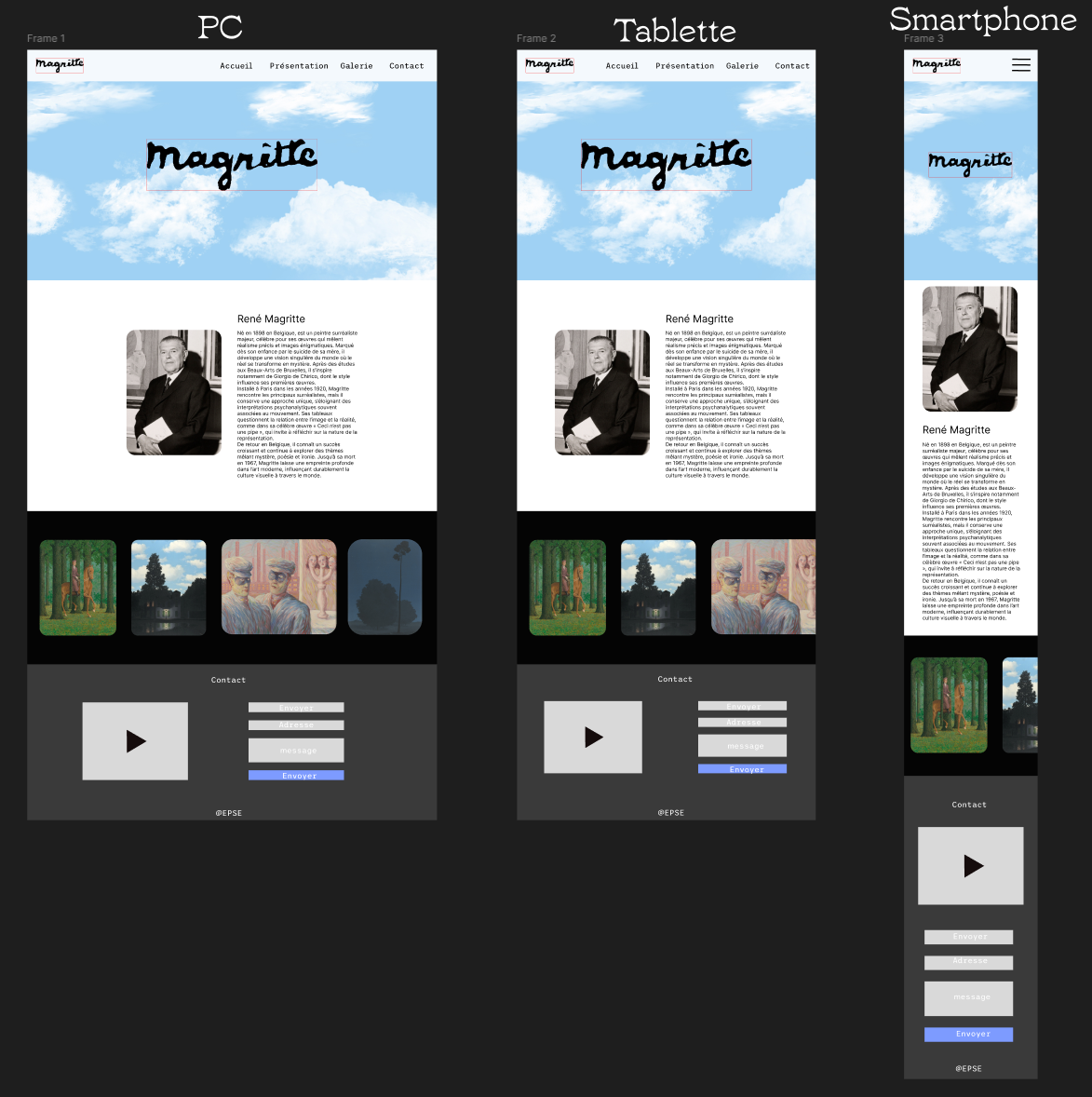The height and width of the screenshot is (1097, 1092).
Task: Select Contact in the PC navbar
Action: click(x=407, y=66)
